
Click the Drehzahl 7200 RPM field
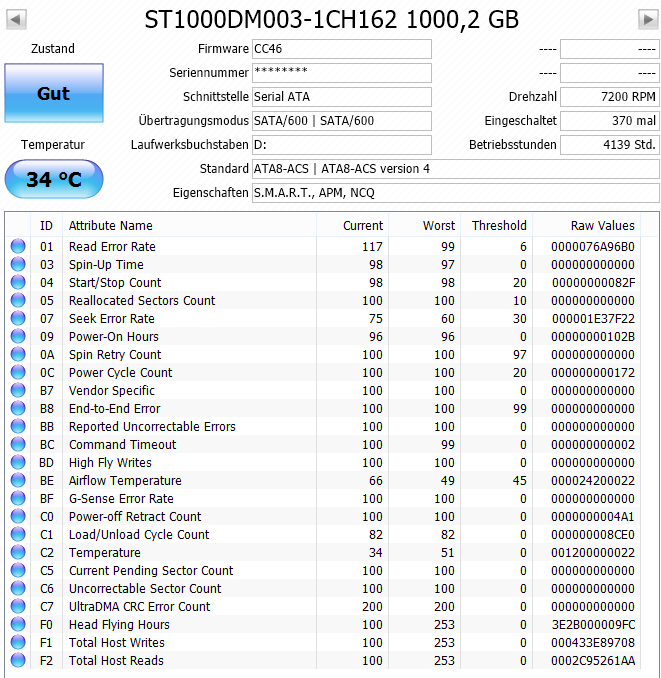pos(610,97)
